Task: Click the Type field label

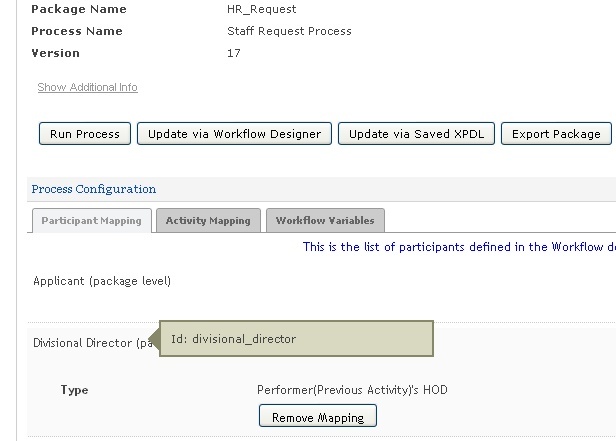Action: [x=74, y=390]
